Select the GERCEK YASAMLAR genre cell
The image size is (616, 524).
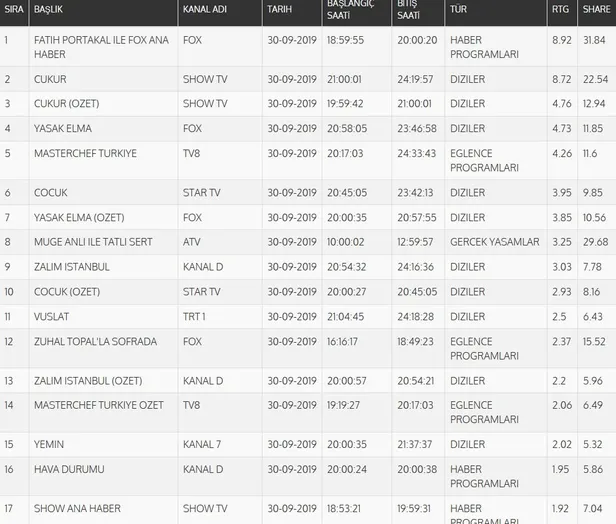[494, 241]
